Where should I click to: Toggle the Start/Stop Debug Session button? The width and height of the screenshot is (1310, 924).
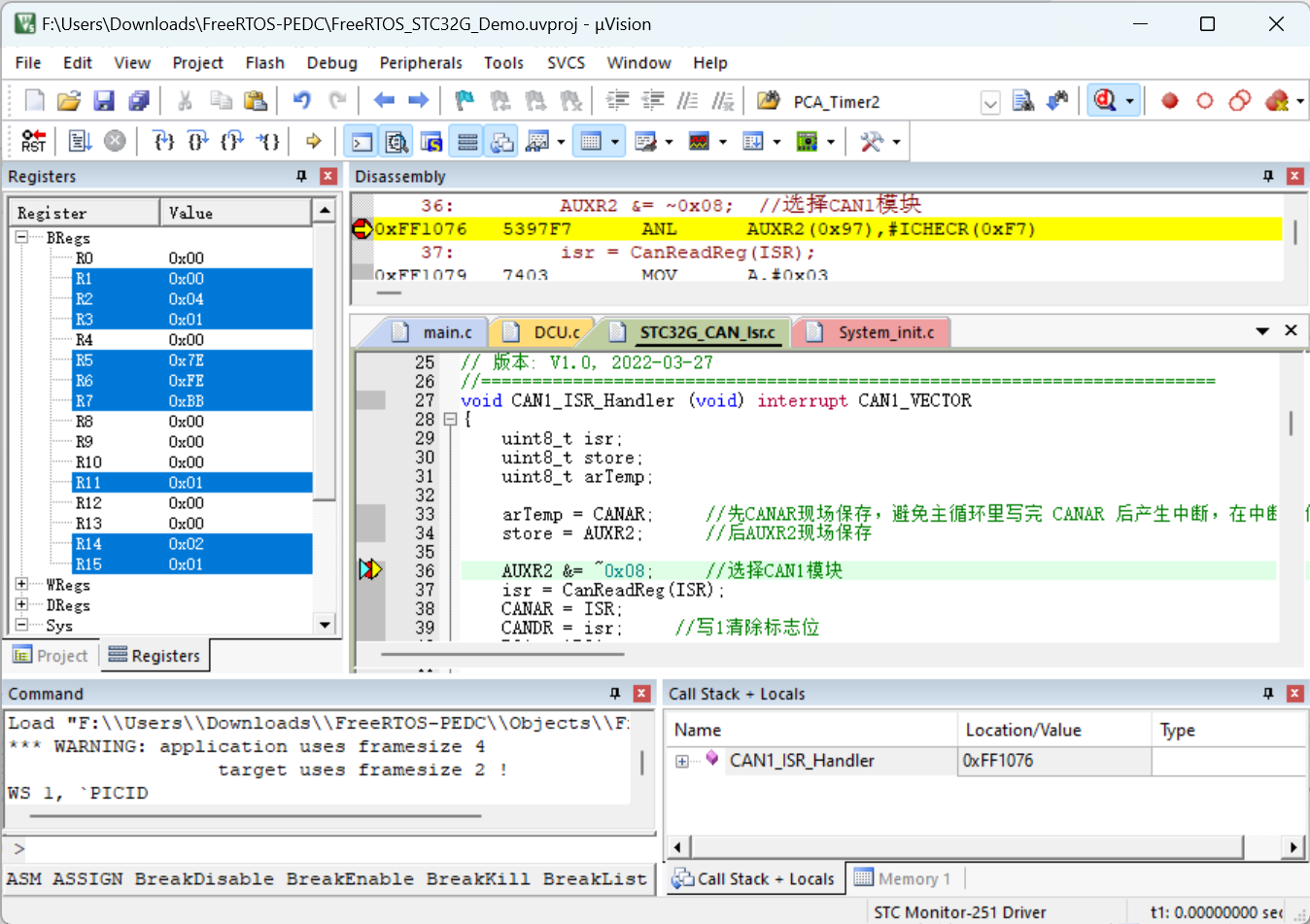pyautogui.click(x=1105, y=101)
